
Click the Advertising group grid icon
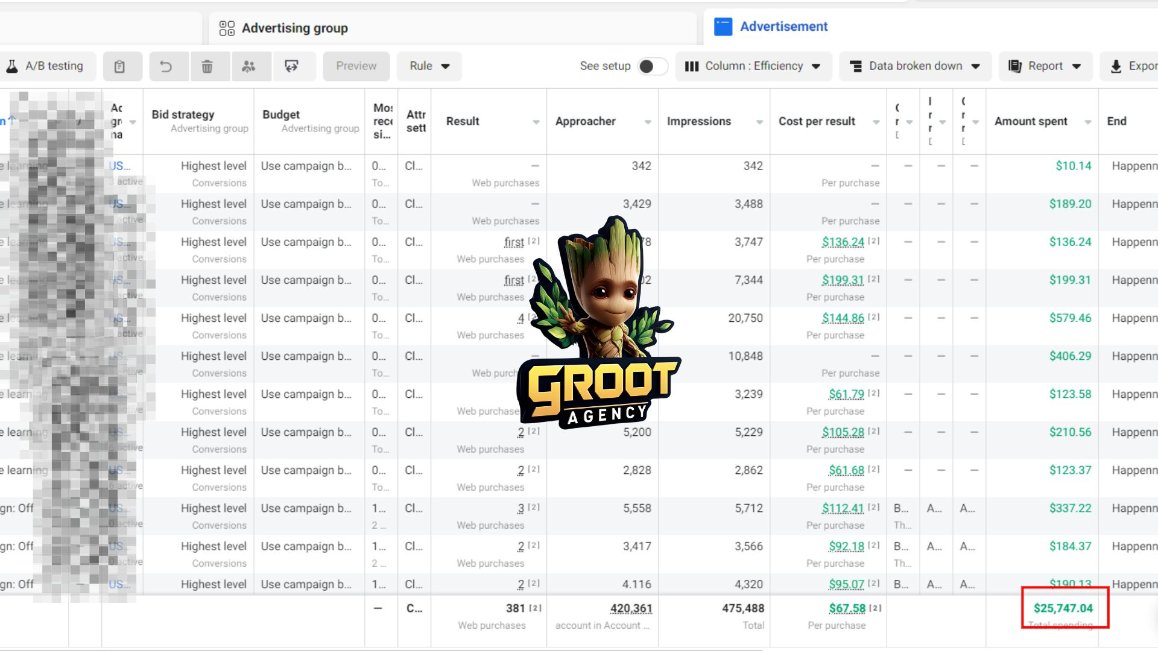point(227,28)
